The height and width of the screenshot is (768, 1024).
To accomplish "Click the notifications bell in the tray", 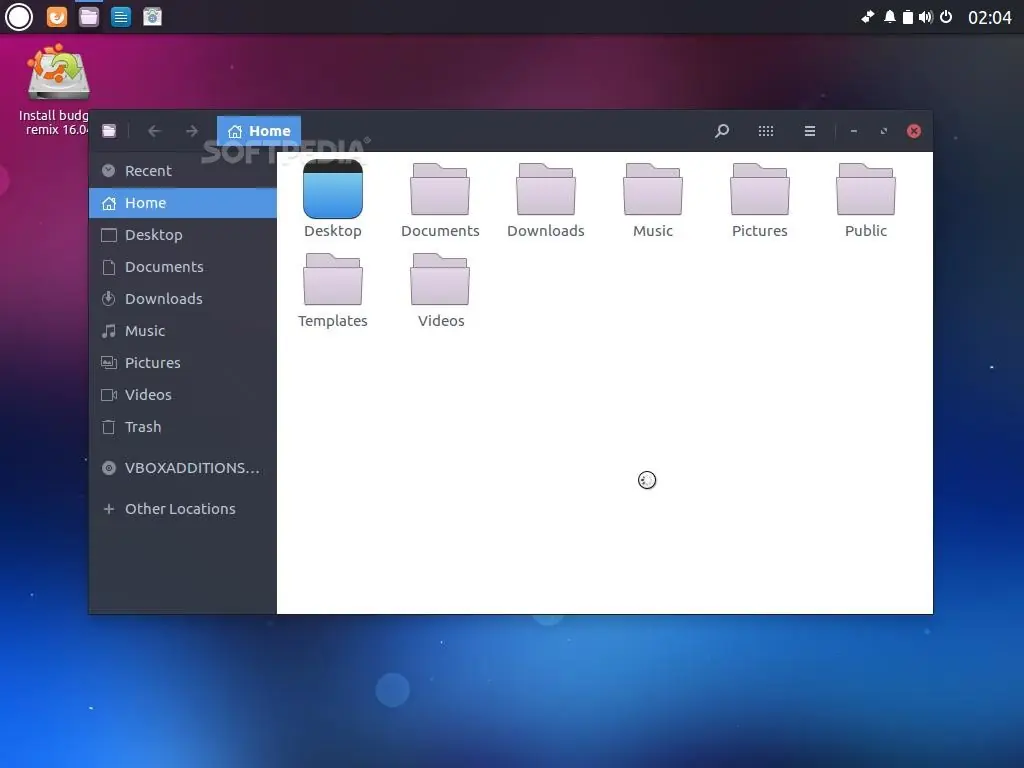I will click(x=890, y=16).
